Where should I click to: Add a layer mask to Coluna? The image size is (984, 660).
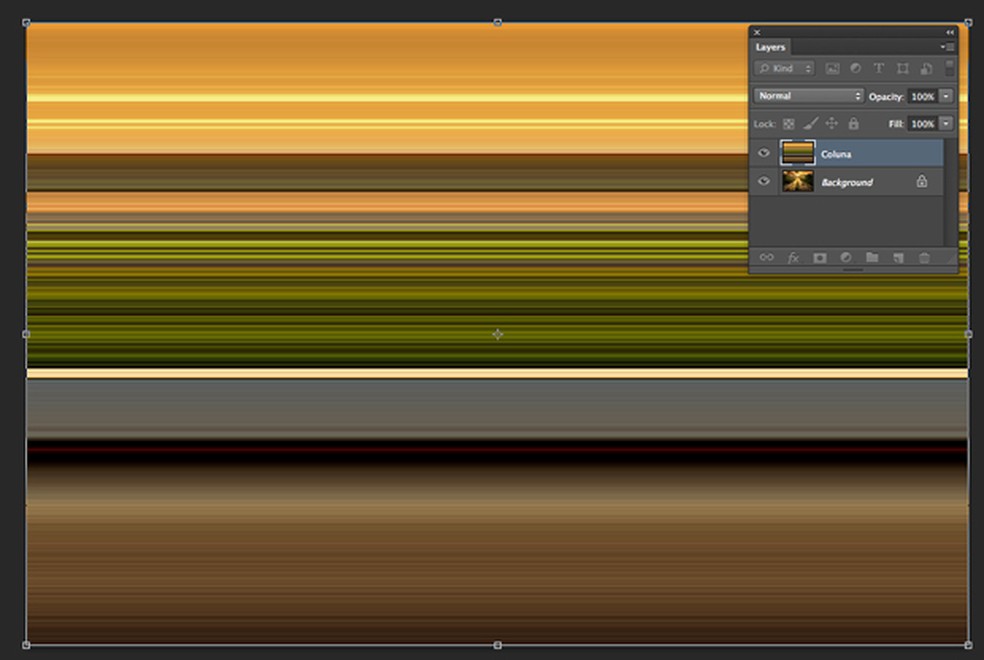(x=819, y=258)
